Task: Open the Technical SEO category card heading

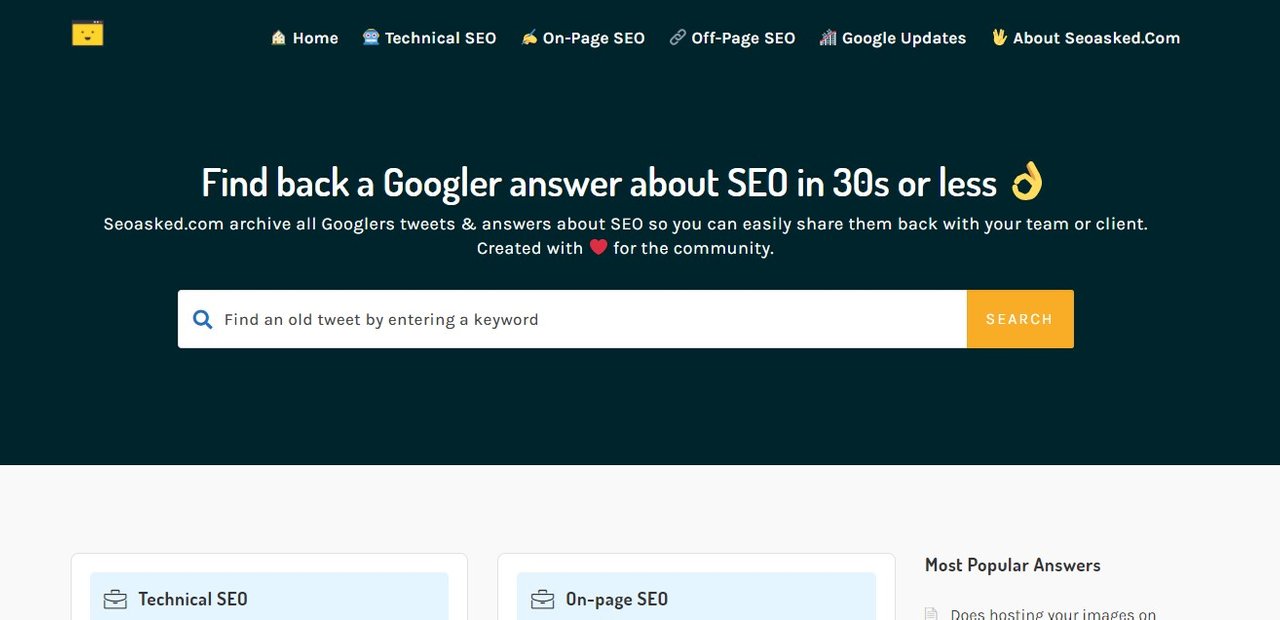Action: 193,599
